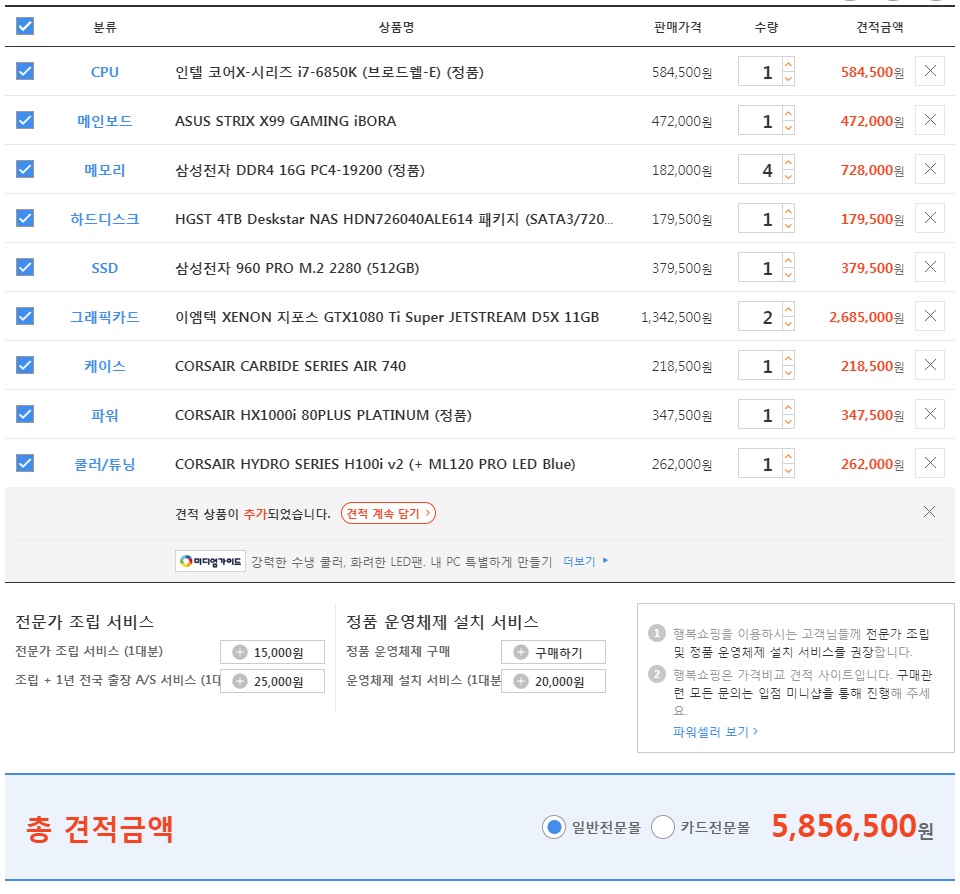Uncheck the 그래픽카드 row checkbox
The height and width of the screenshot is (894, 960).
[25, 316]
